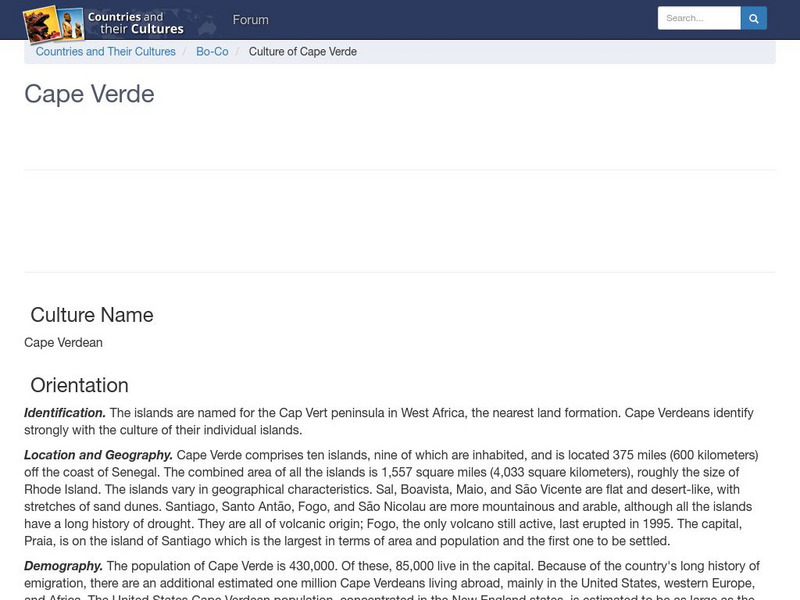
Task: Focus the Search input field
Action: (x=699, y=18)
